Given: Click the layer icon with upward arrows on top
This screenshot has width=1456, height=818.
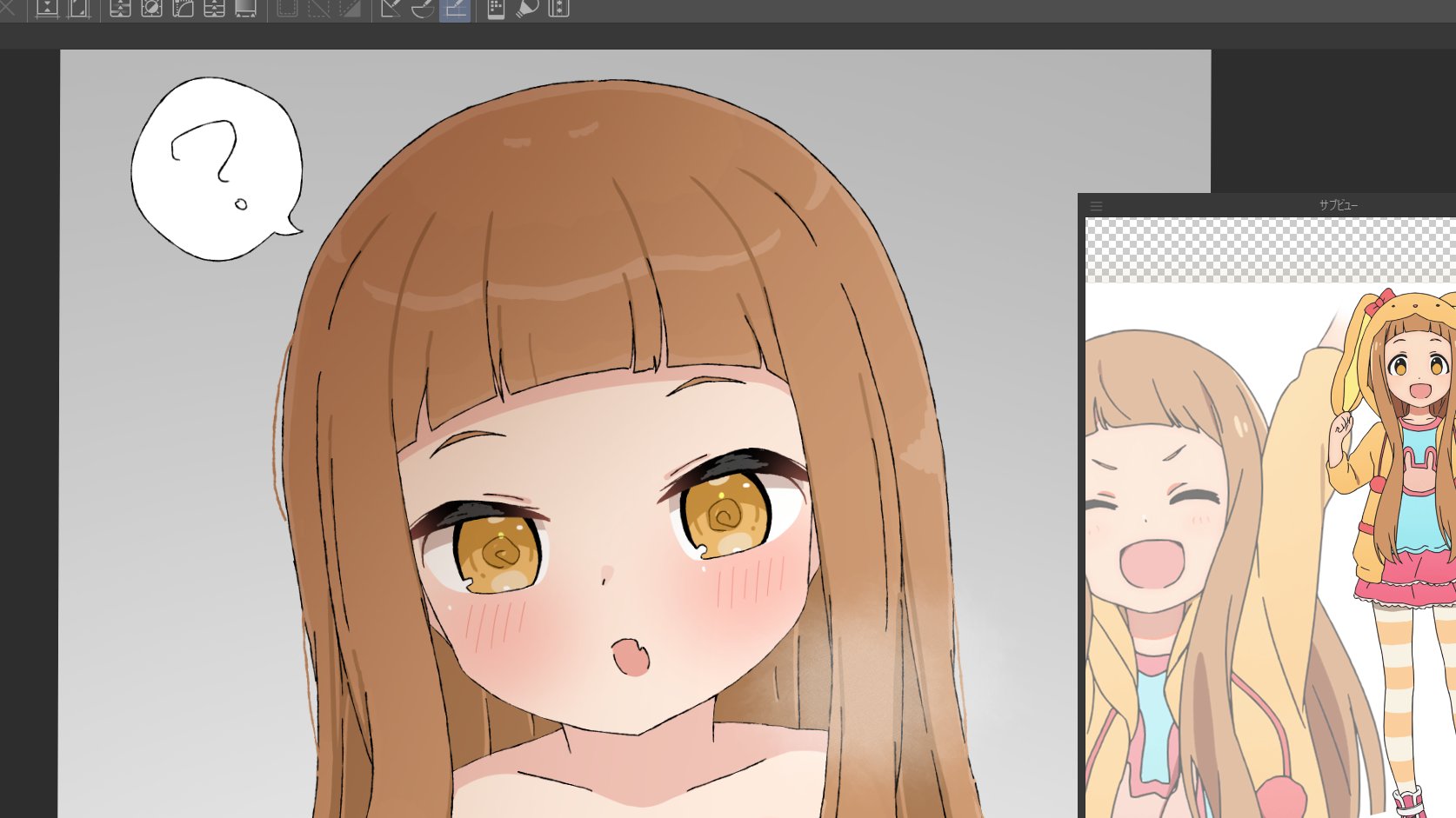Looking at the screenshot, I should [120, 9].
